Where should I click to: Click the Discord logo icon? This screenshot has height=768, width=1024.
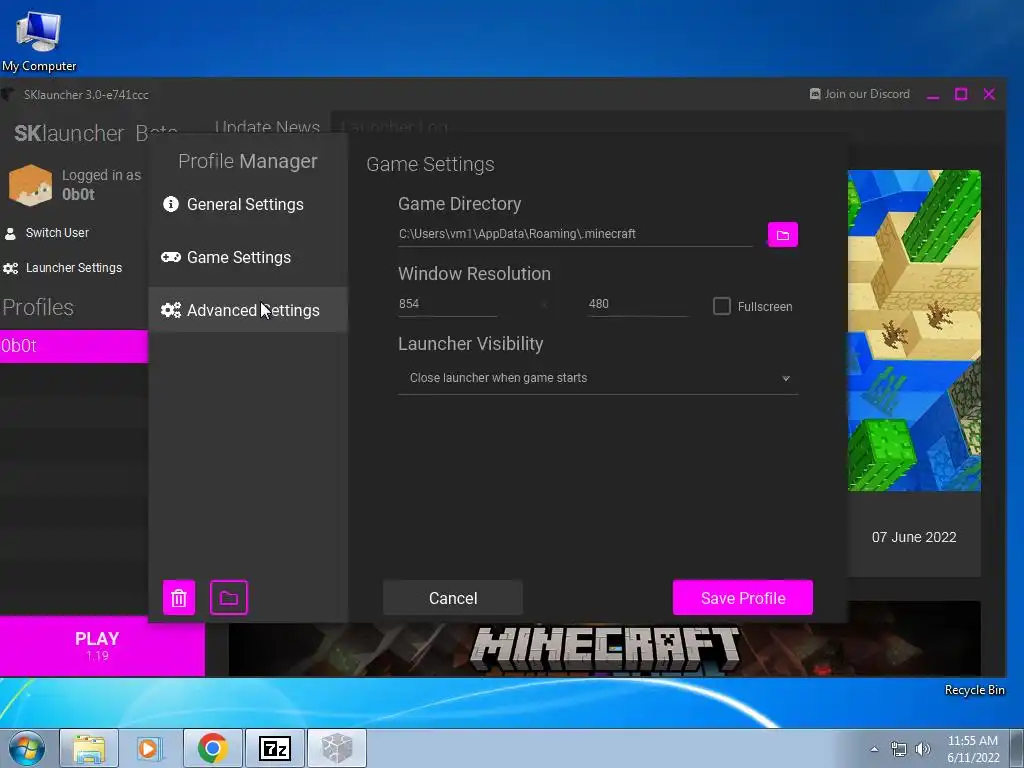tap(815, 94)
